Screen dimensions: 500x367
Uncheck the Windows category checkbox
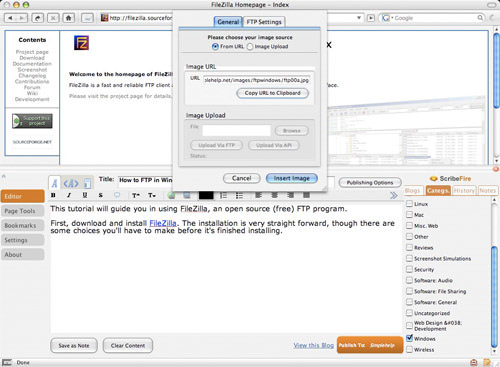[409, 338]
